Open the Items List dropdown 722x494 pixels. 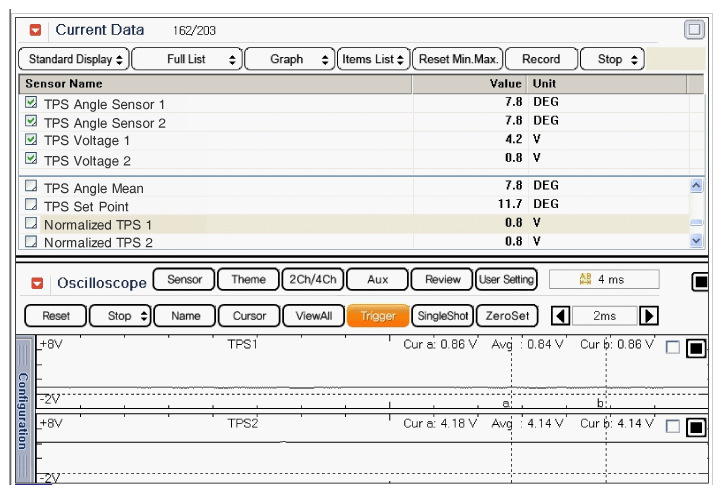(x=374, y=59)
